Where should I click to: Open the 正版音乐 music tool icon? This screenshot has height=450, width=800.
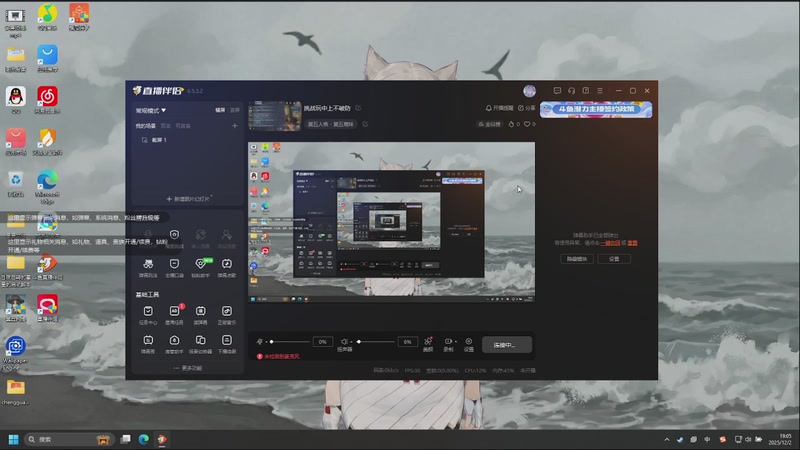227,311
